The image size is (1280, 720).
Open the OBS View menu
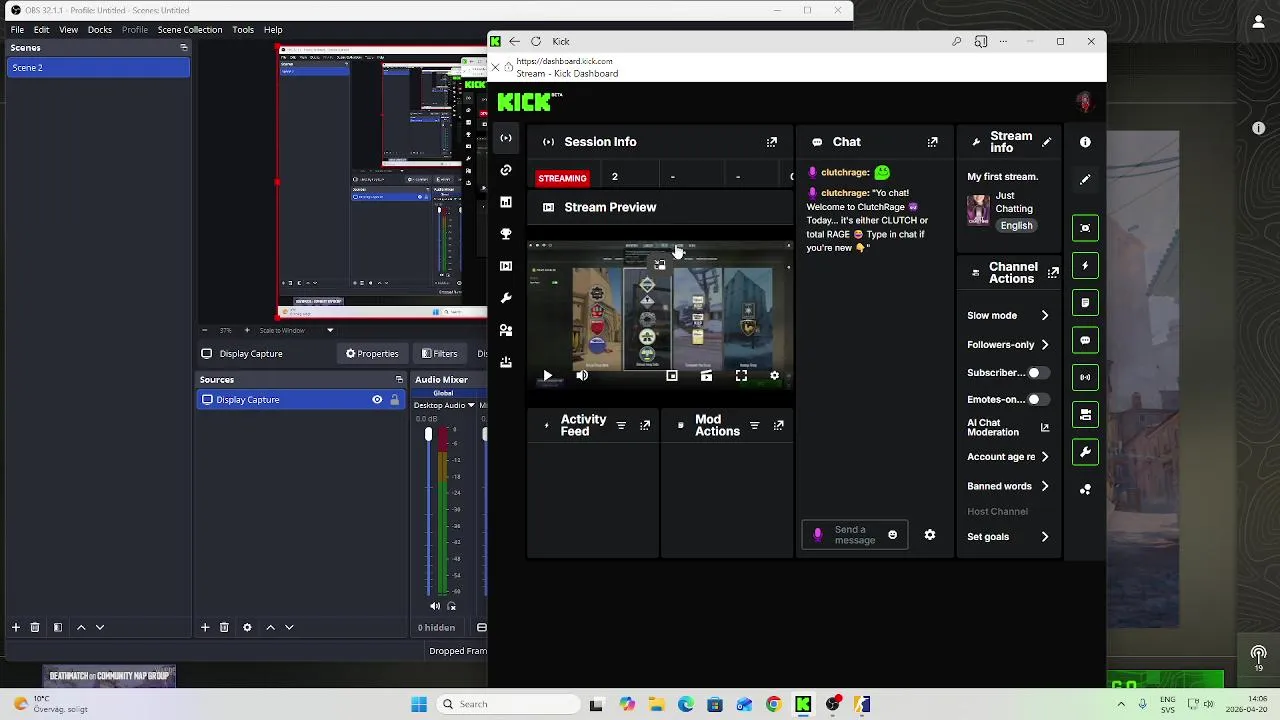(x=68, y=30)
